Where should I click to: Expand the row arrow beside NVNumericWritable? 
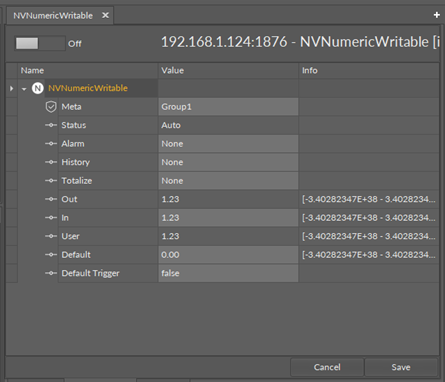(x=11, y=89)
